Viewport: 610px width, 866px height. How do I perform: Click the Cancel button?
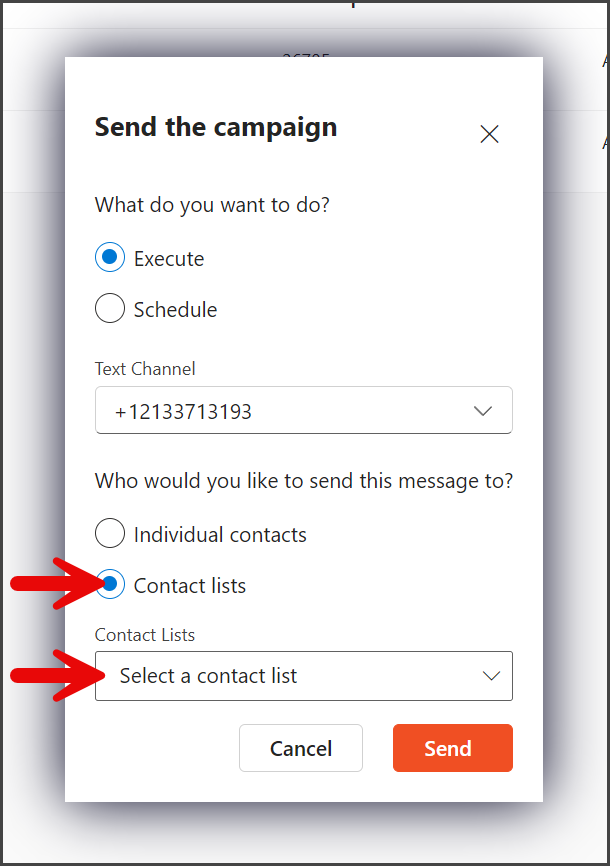pyautogui.click(x=301, y=748)
